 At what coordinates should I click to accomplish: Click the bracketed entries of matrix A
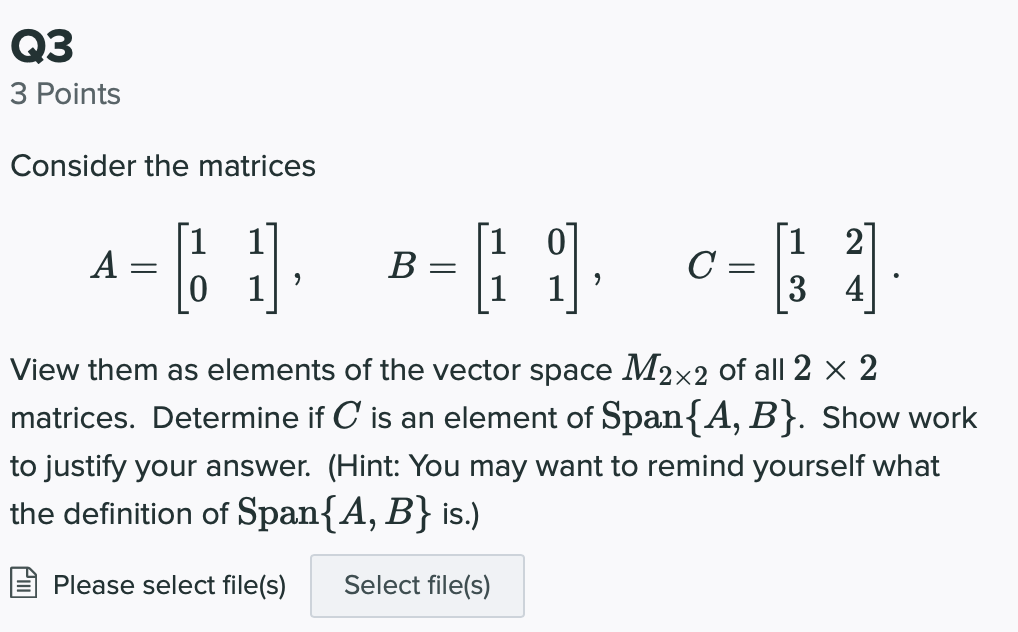(226, 267)
